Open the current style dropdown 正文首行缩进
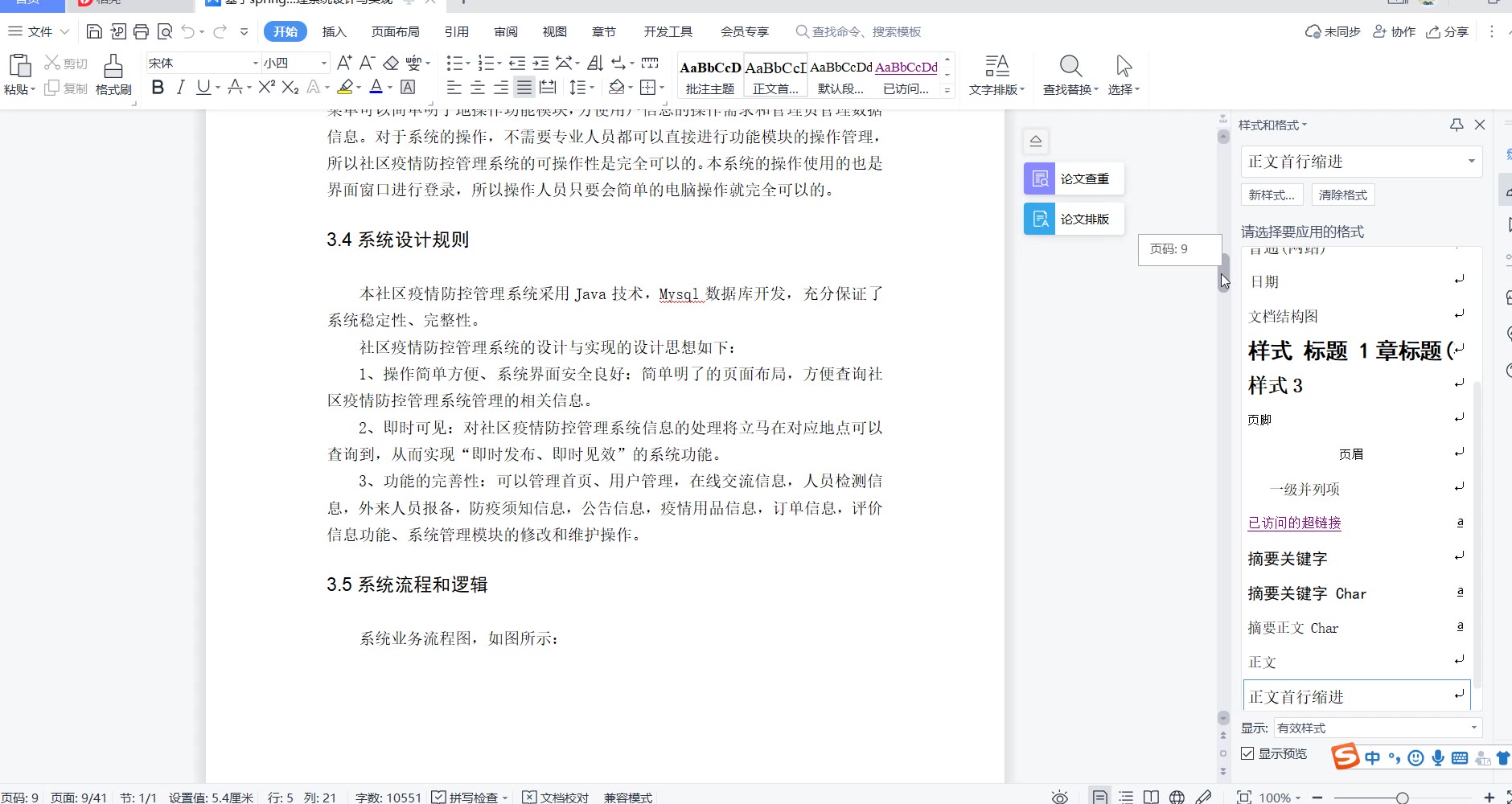The image size is (1512, 804). (1471, 162)
